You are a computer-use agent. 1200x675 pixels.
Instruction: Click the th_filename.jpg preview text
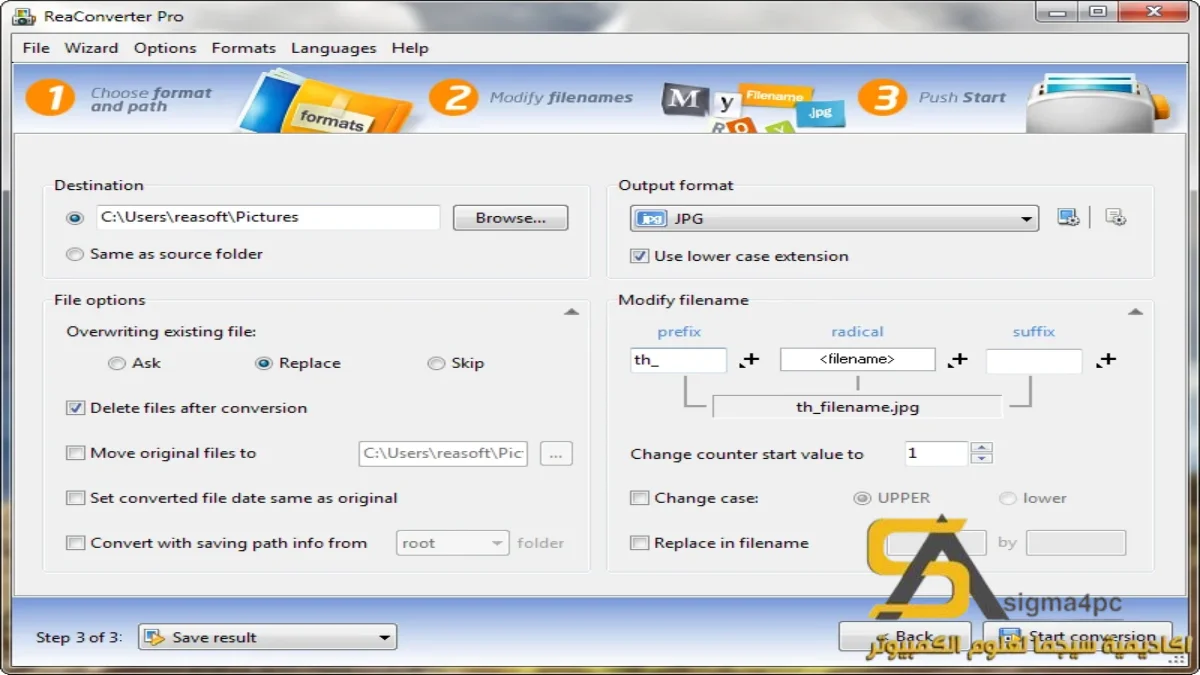pos(857,407)
